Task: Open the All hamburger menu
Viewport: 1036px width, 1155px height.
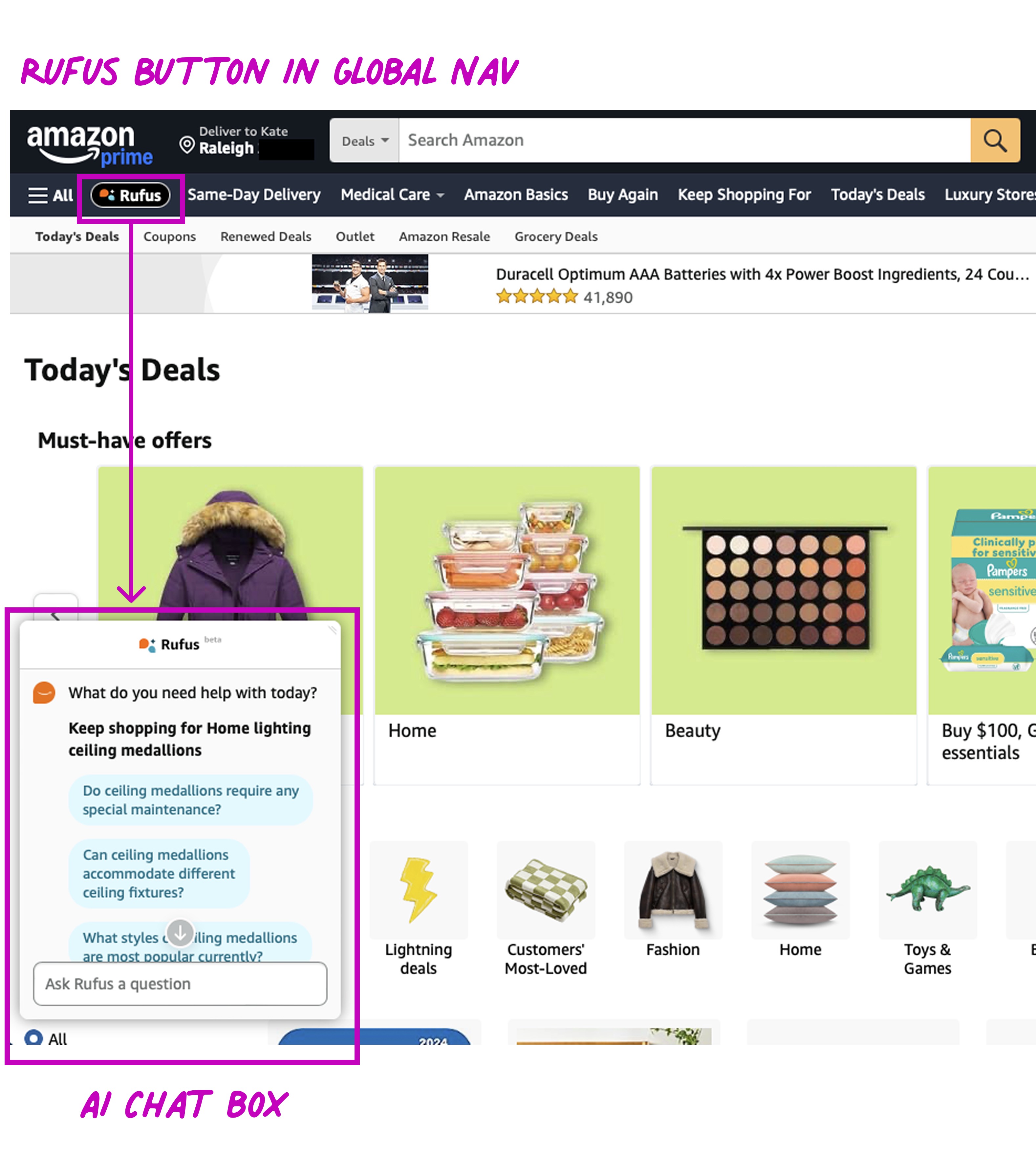Action: tap(50, 195)
